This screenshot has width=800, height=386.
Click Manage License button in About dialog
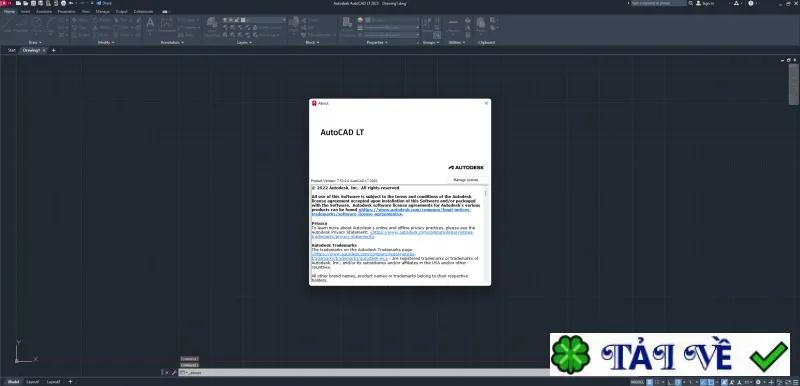(x=466, y=179)
